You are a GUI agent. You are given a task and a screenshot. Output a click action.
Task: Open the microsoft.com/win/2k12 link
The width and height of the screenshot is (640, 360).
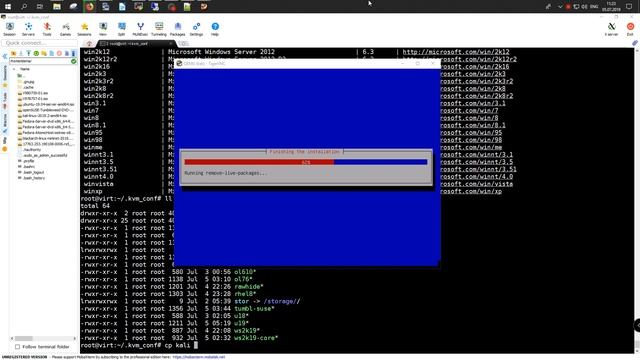(x=456, y=52)
